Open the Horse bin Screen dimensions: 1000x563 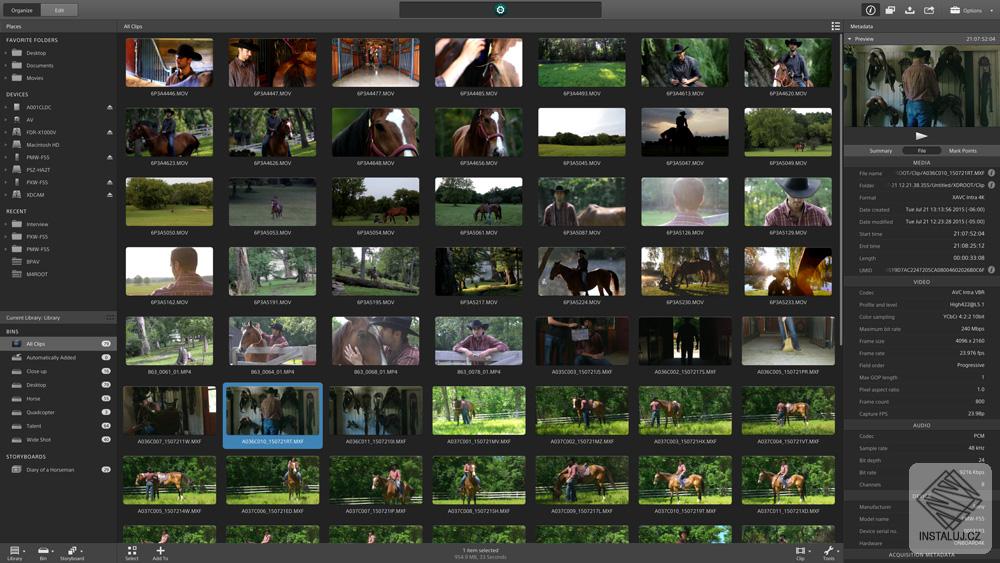tap(58, 398)
